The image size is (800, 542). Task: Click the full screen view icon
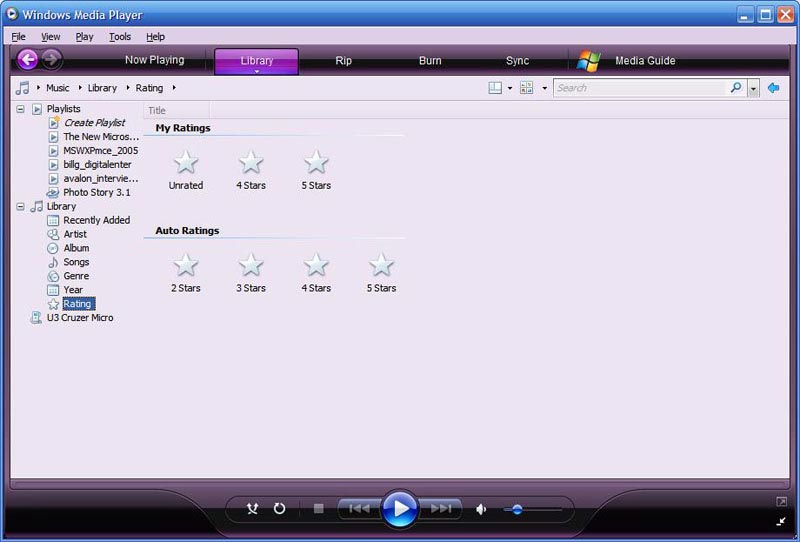781,502
